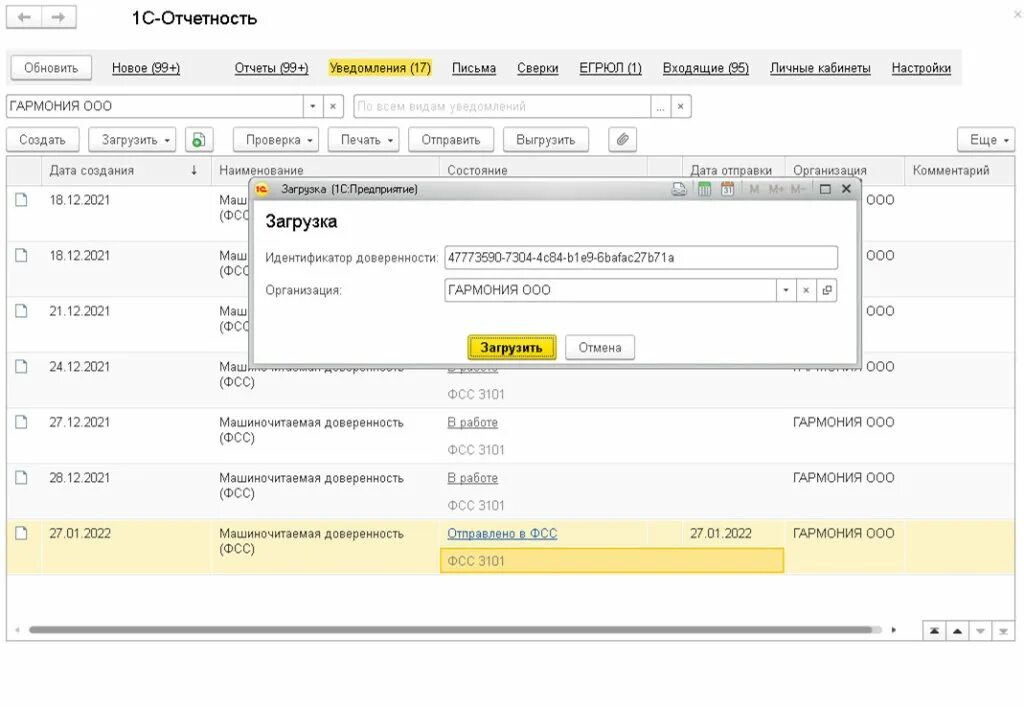Click the Выгрузить button
Screen dimensions: 1024x707
(545, 140)
